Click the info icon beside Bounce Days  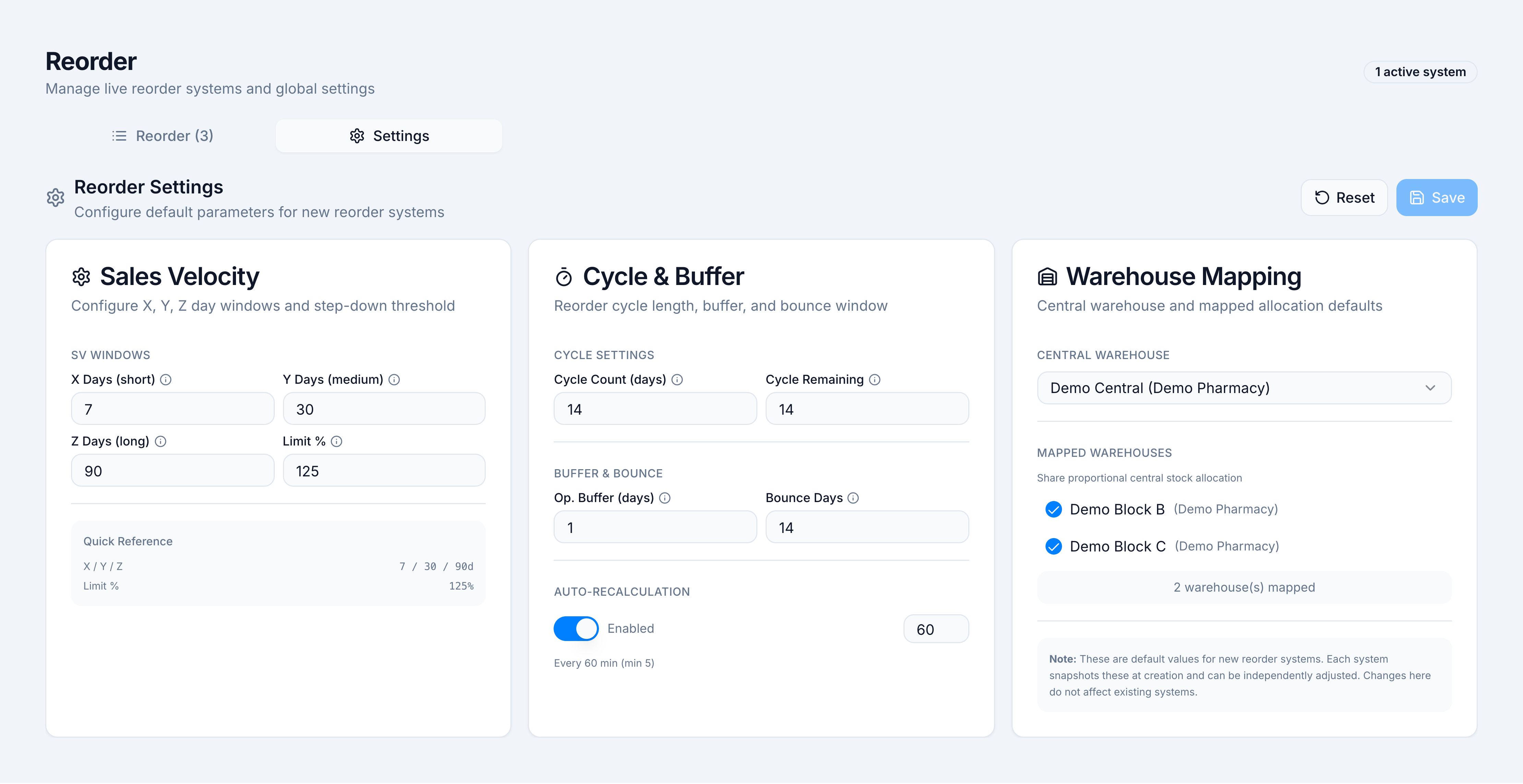click(x=853, y=498)
